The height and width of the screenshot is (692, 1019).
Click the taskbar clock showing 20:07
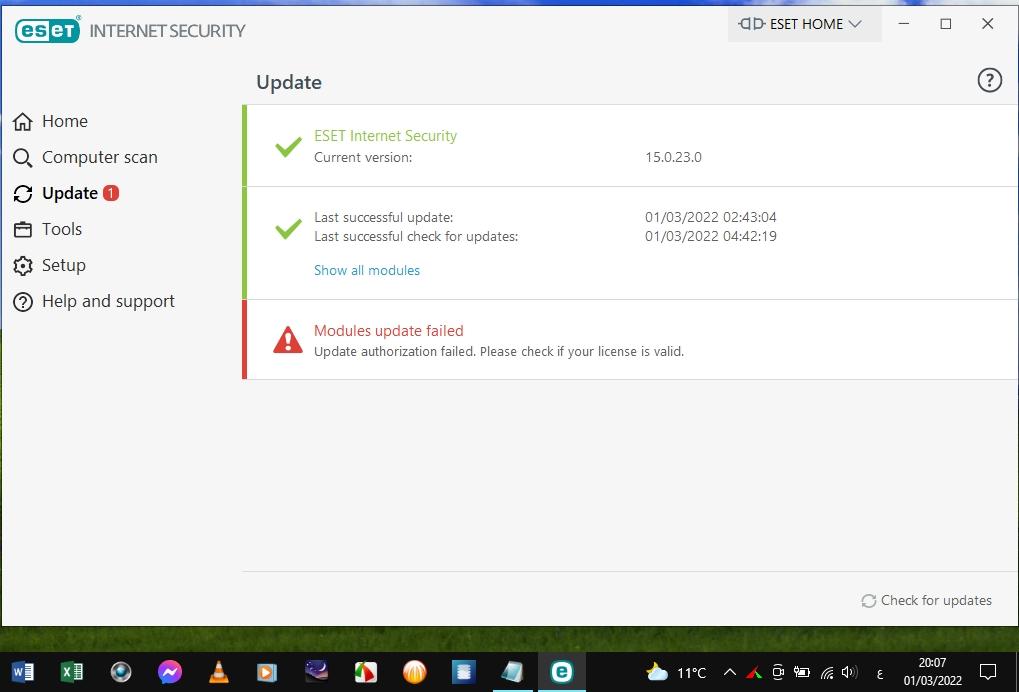pyautogui.click(x=933, y=671)
